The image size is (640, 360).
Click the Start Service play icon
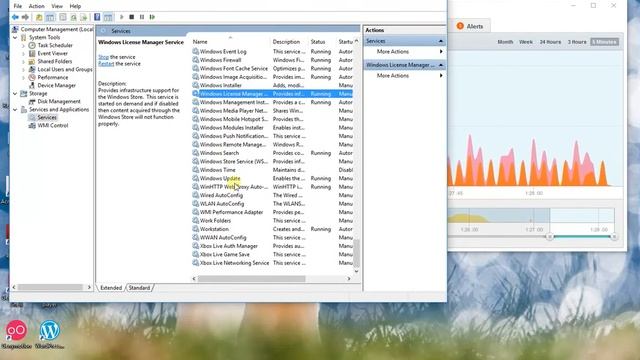click(122, 17)
